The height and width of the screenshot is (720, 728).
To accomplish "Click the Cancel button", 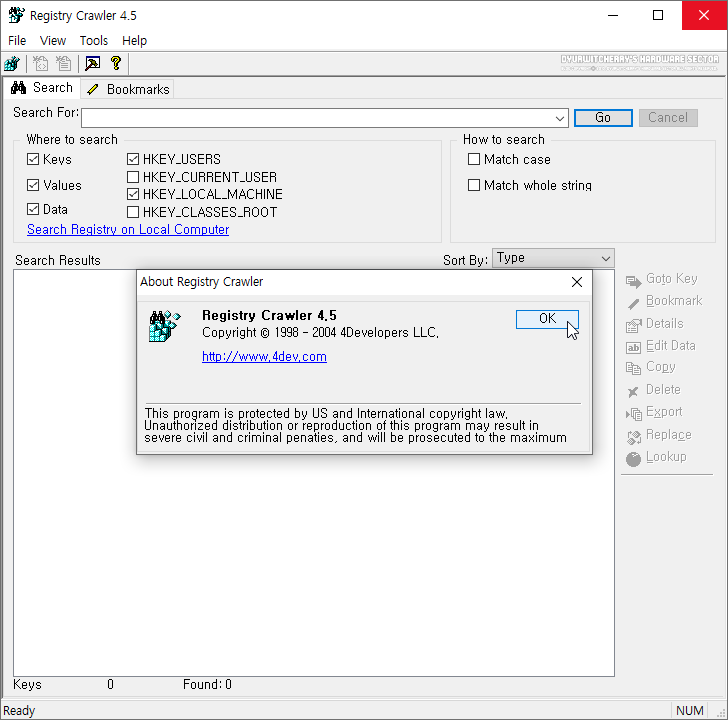I will pyautogui.click(x=668, y=118).
